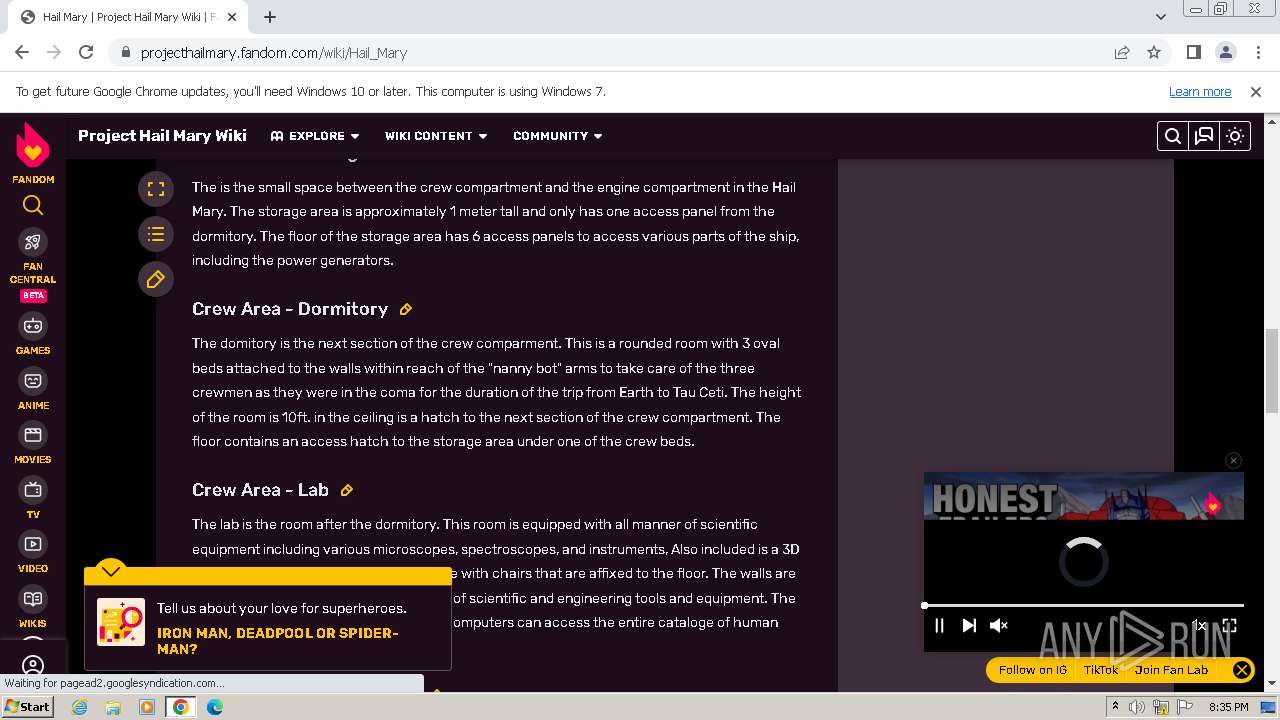Image resolution: width=1280 pixels, height=720 pixels.
Task: Open search in the Fandom sidebar
Action: coord(33,205)
